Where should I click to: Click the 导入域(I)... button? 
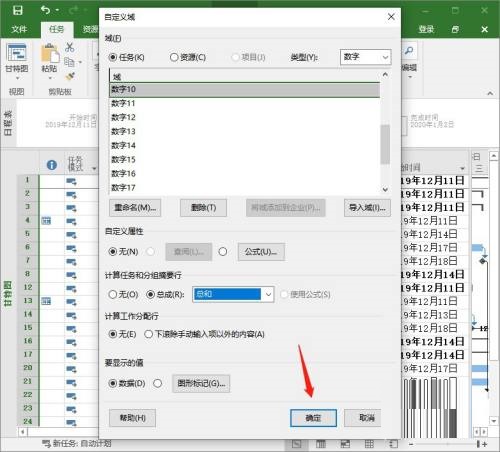[367, 208]
